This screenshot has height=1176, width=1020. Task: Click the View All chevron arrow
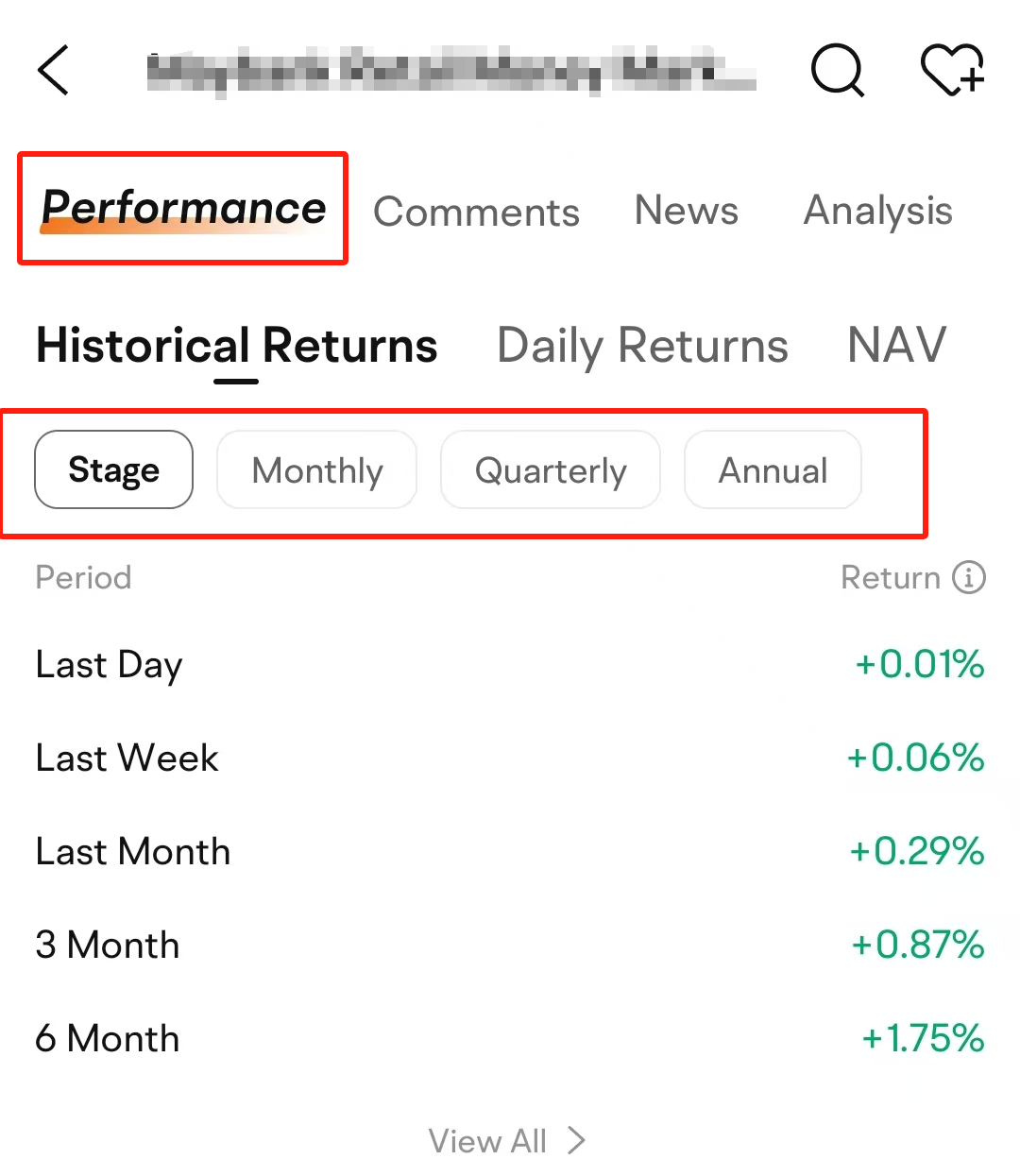pyautogui.click(x=576, y=1140)
